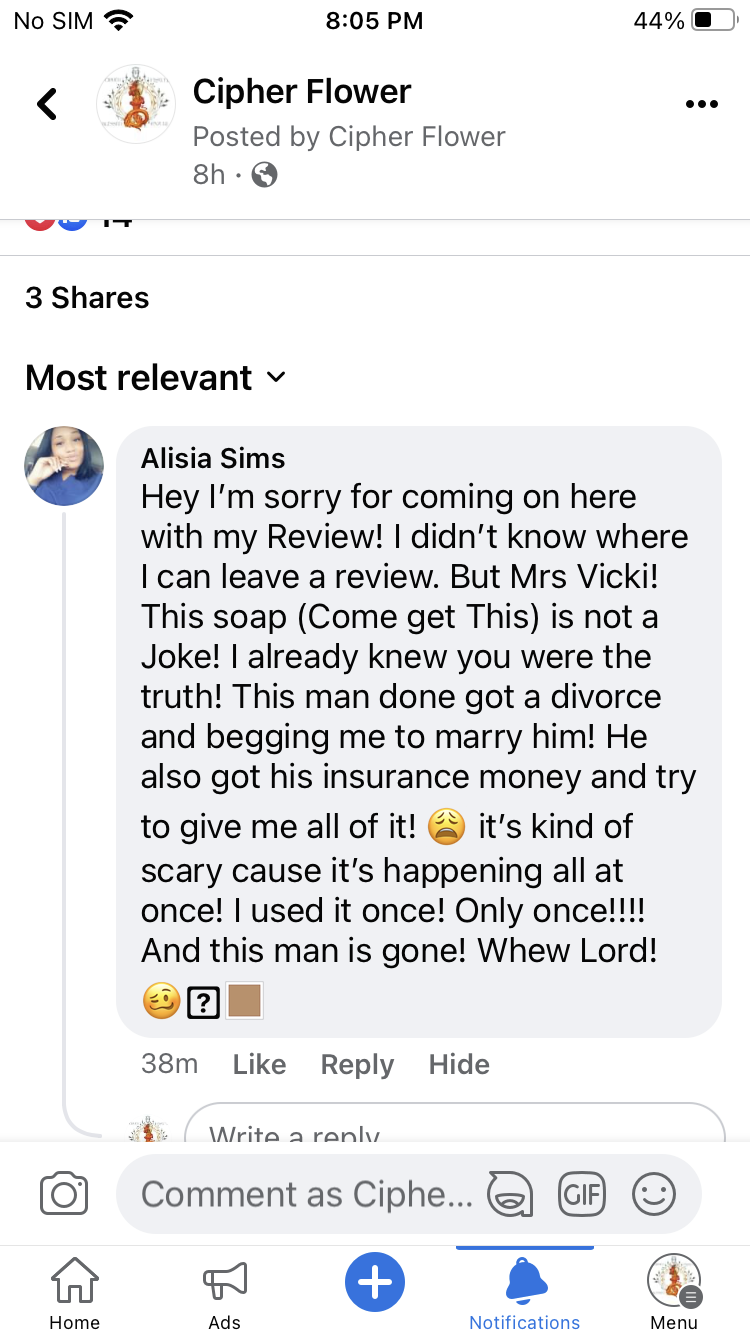Tap the Comment as Cipher Flower field
This screenshot has width=750, height=1334.
(306, 1194)
